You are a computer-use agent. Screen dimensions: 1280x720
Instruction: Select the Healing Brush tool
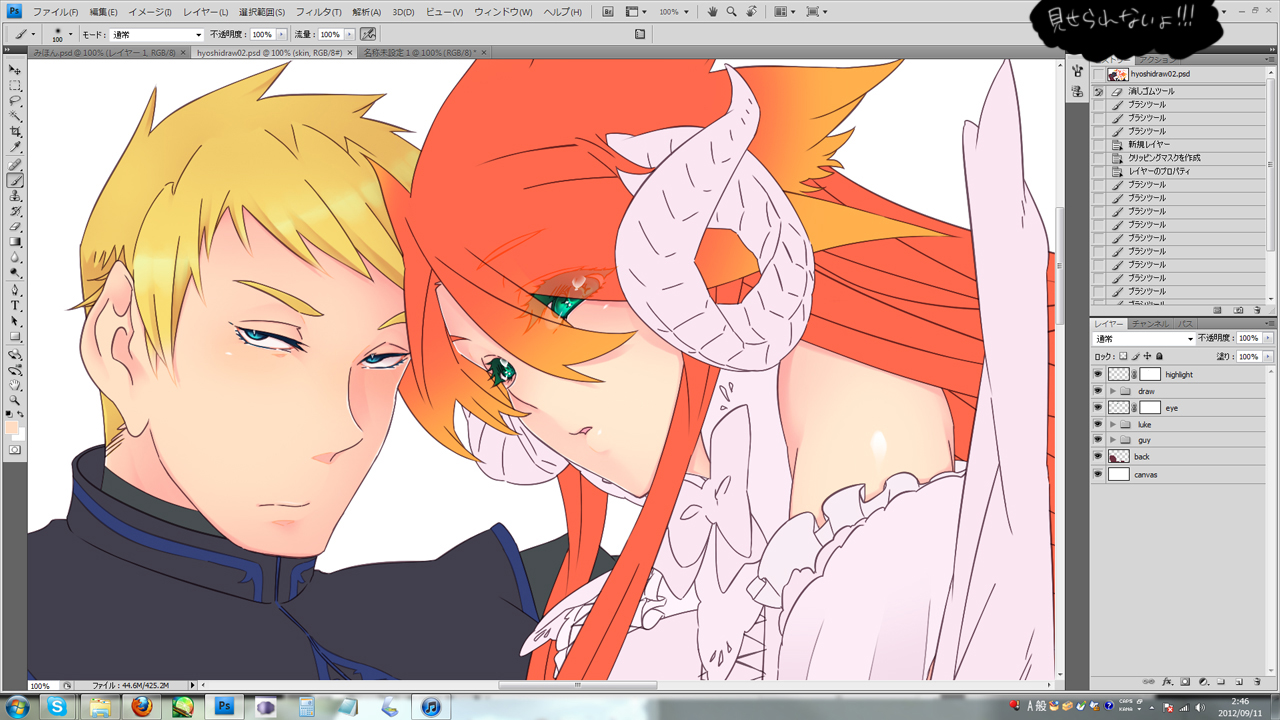coord(15,165)
